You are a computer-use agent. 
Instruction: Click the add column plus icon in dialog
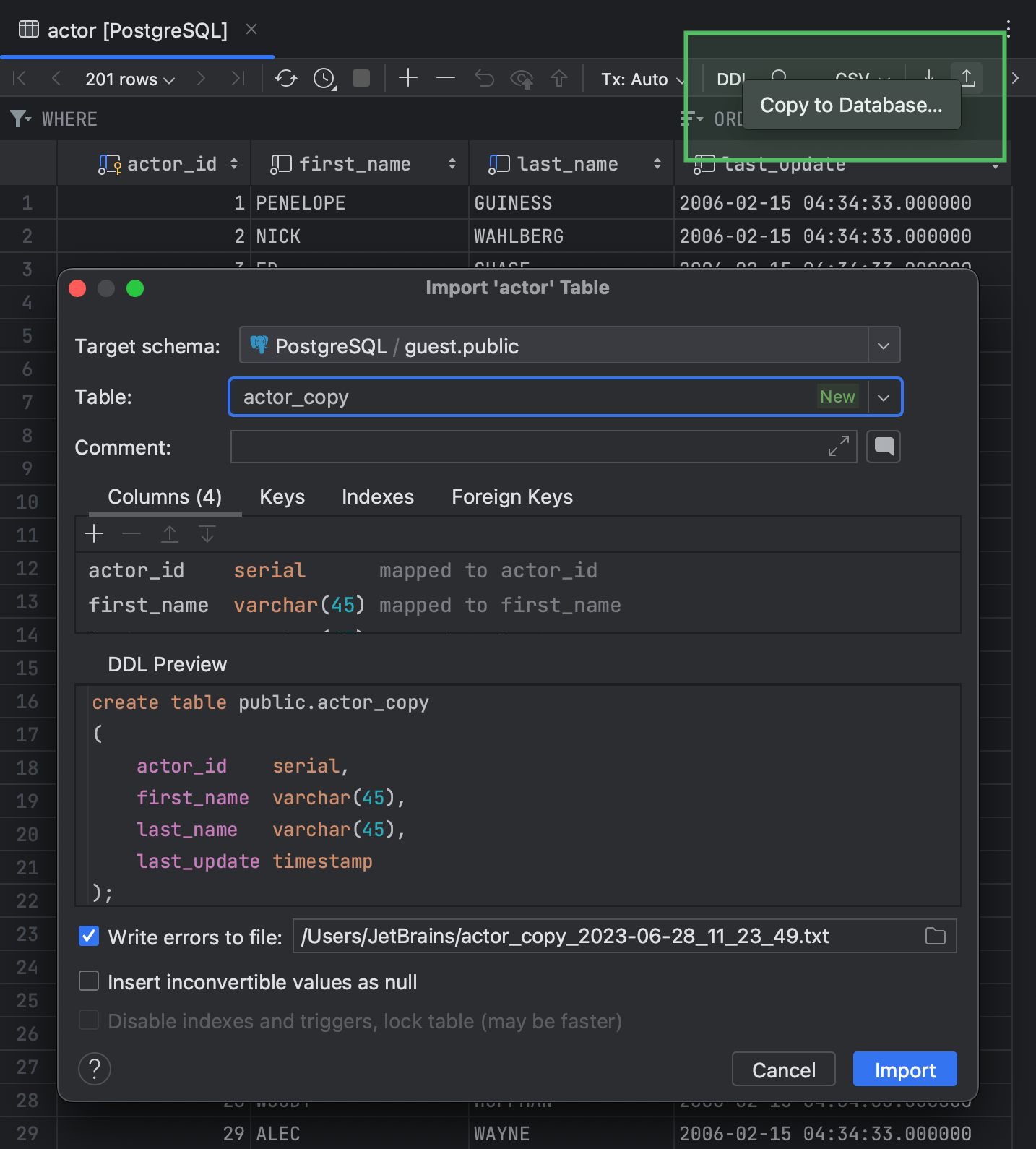pyautogui.click(x=94, y=534)
